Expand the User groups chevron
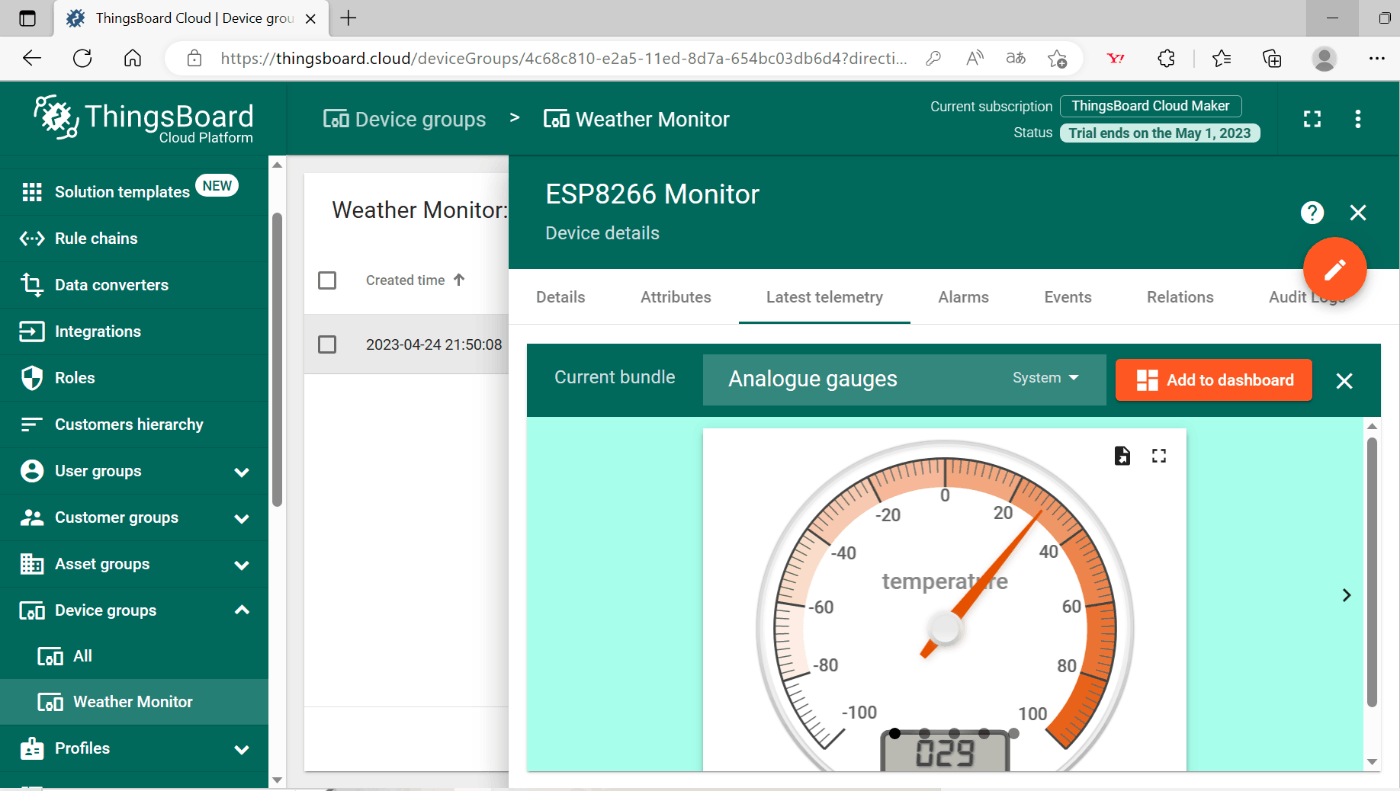Image resolution: width=1400 pixels, height=791 pixels. 242,472
